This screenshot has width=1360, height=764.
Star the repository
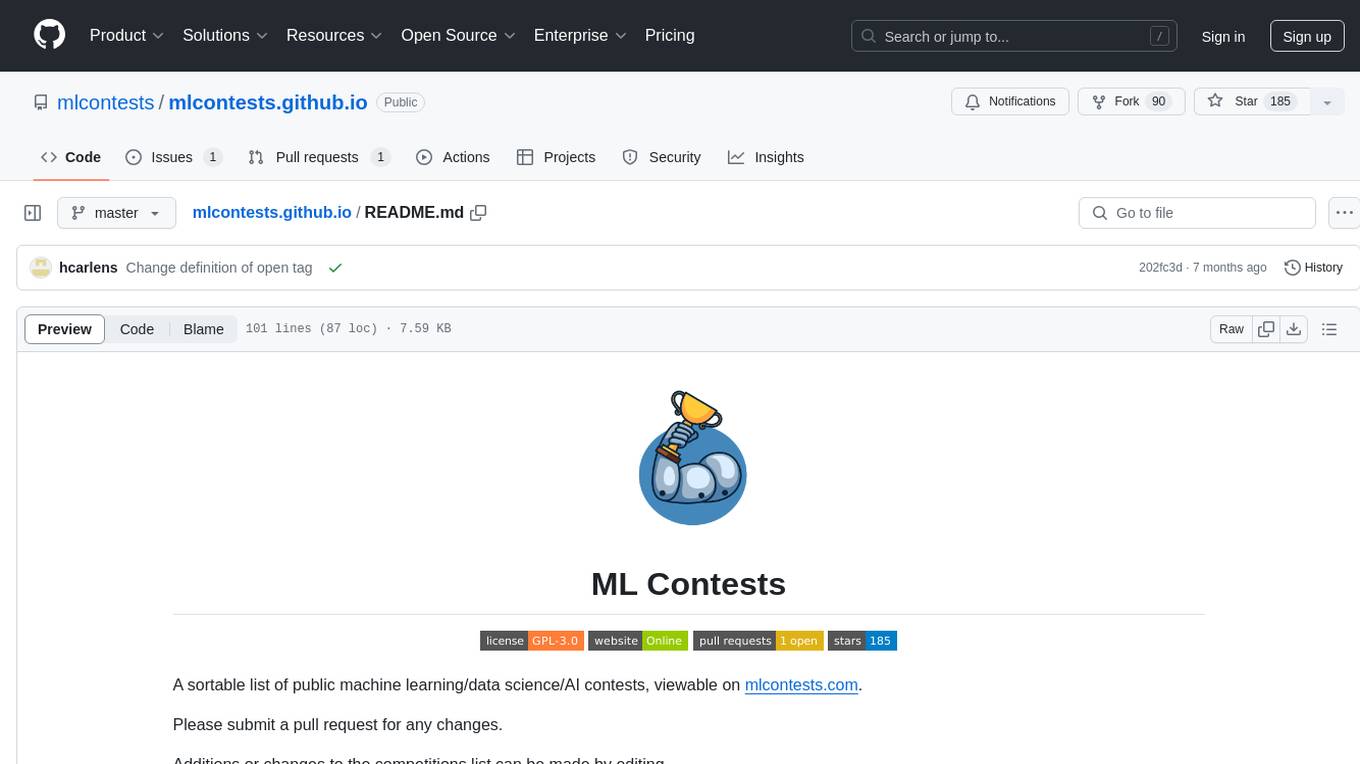click(x=1252, y=102)
